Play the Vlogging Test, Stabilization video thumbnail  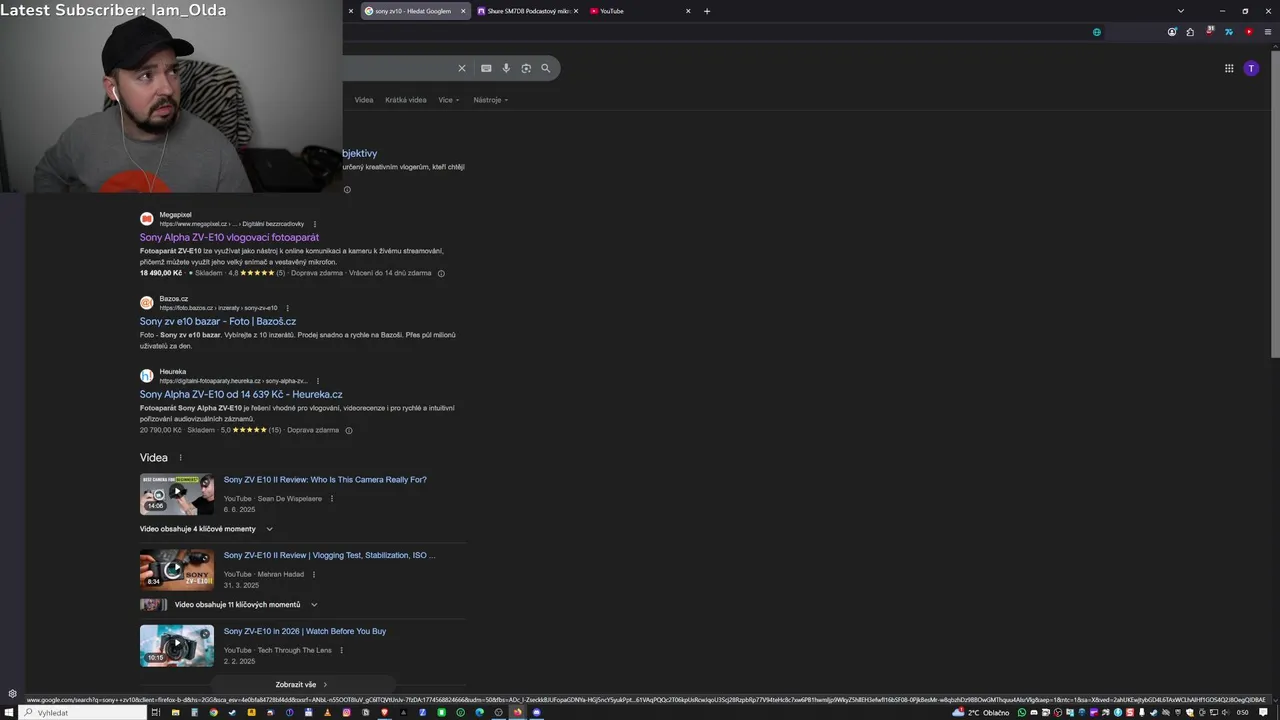pos(177,570)
